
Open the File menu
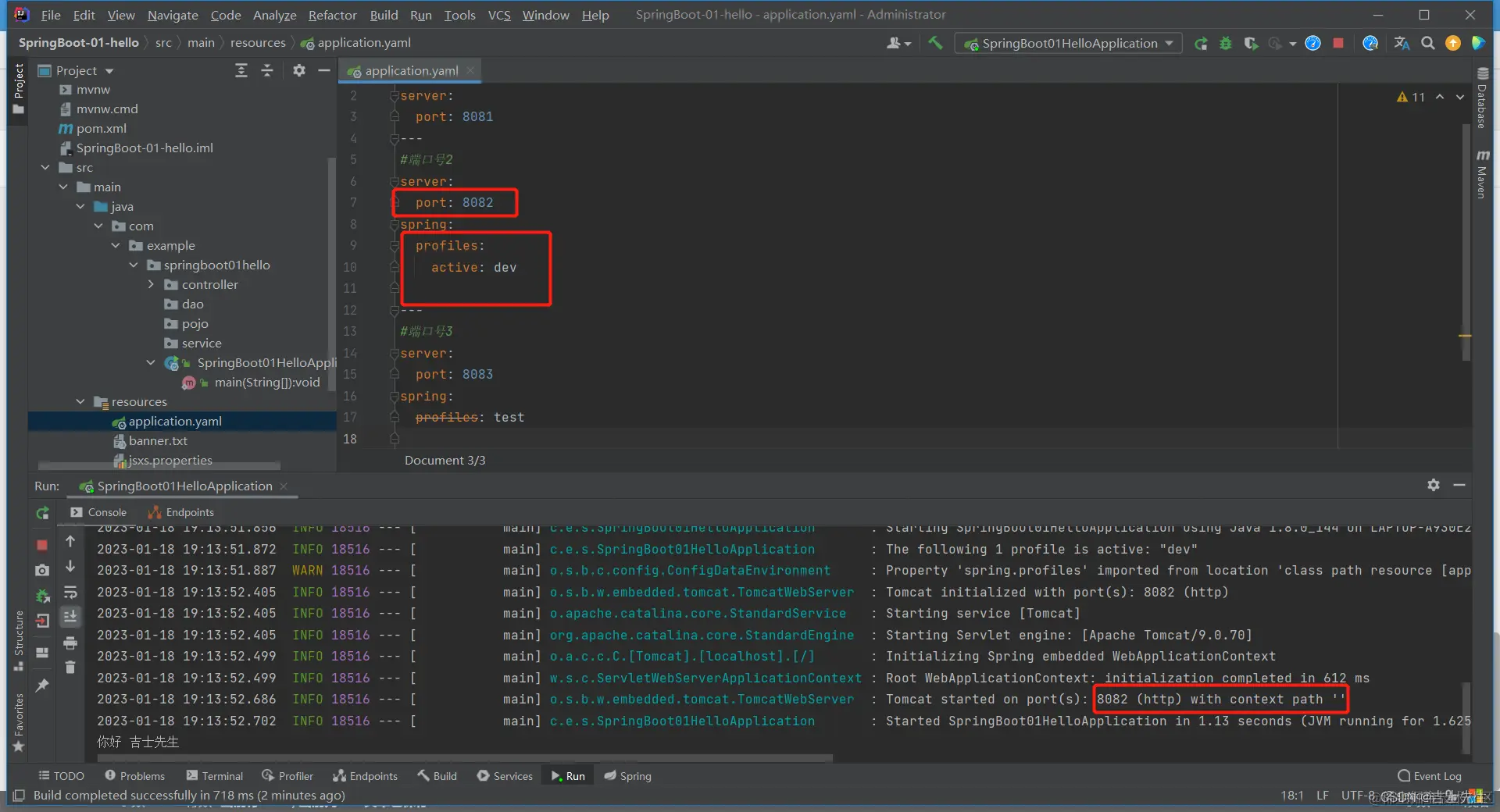point(51,15)
